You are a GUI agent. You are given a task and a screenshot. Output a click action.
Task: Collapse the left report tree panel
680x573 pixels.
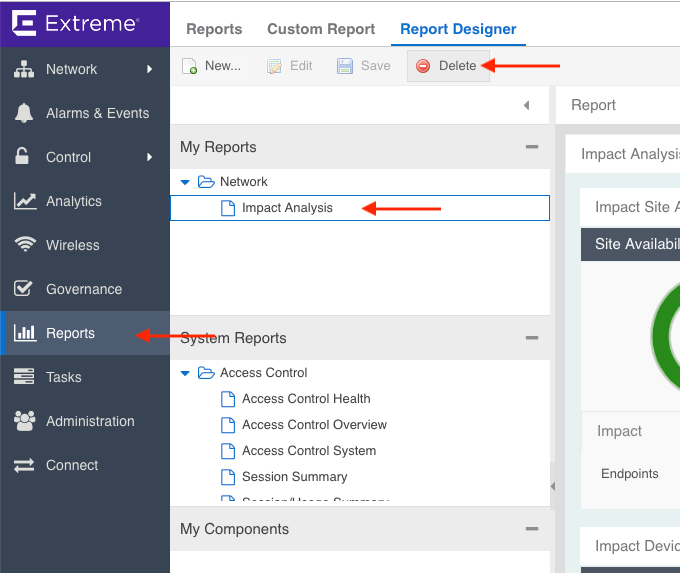526,105
